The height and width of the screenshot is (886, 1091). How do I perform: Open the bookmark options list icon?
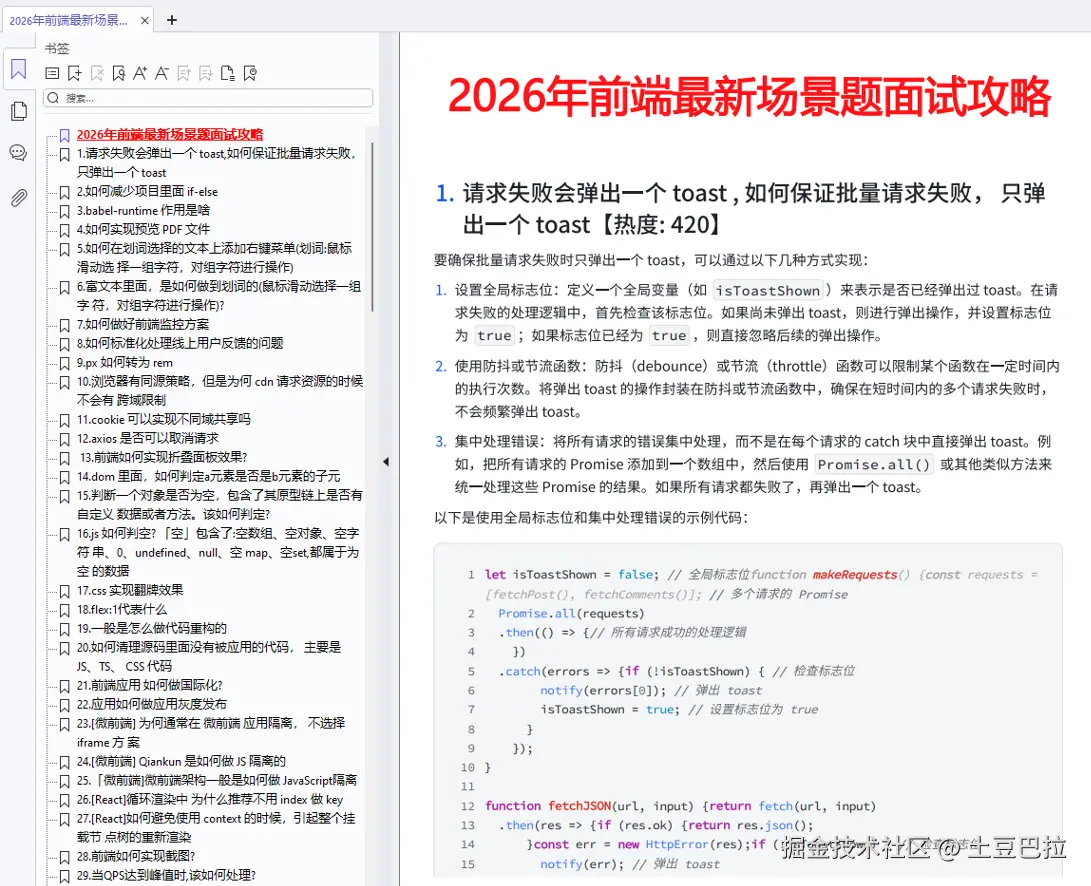[x=52, y=73]
